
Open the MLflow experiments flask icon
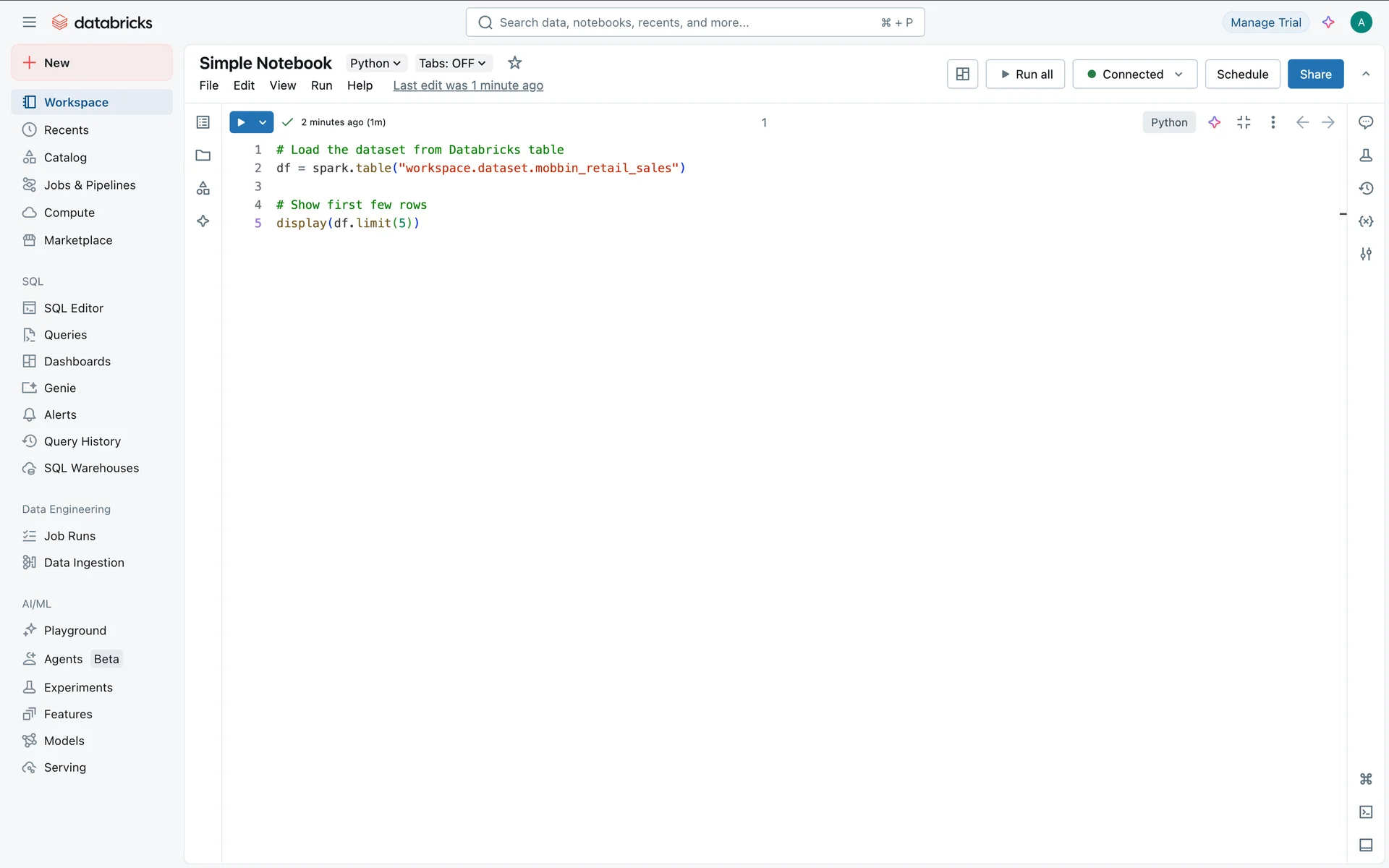pyautogui.click(x=1366, y=156)
